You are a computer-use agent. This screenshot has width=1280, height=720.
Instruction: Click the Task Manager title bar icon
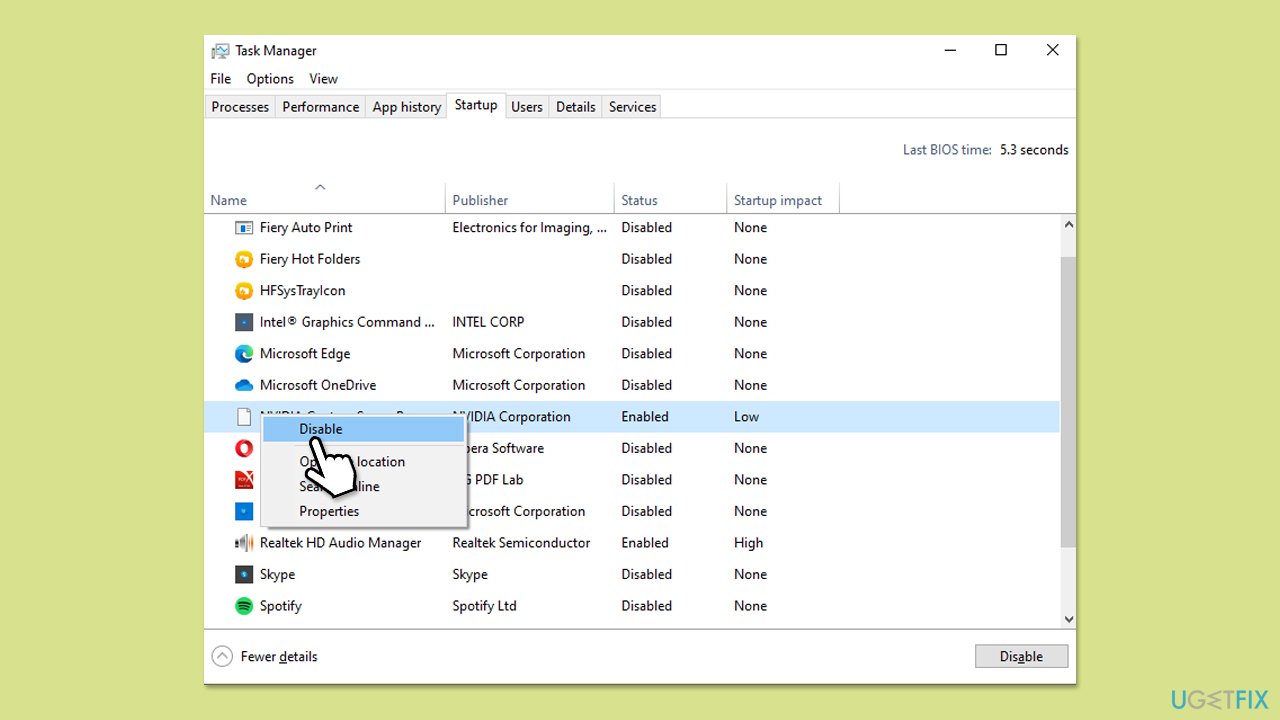[x=221, y=51]
